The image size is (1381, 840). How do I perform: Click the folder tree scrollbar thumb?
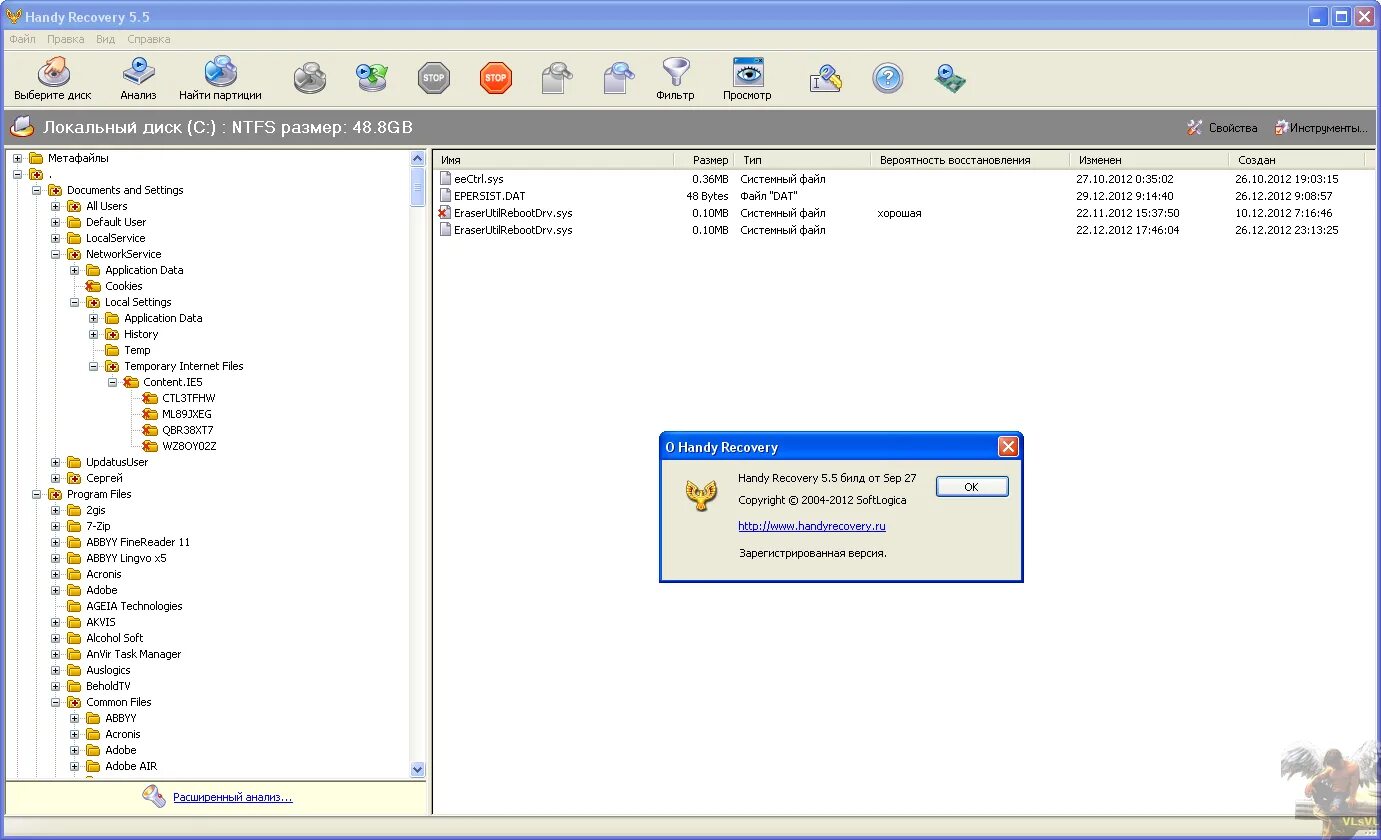[x=418, y=186]
